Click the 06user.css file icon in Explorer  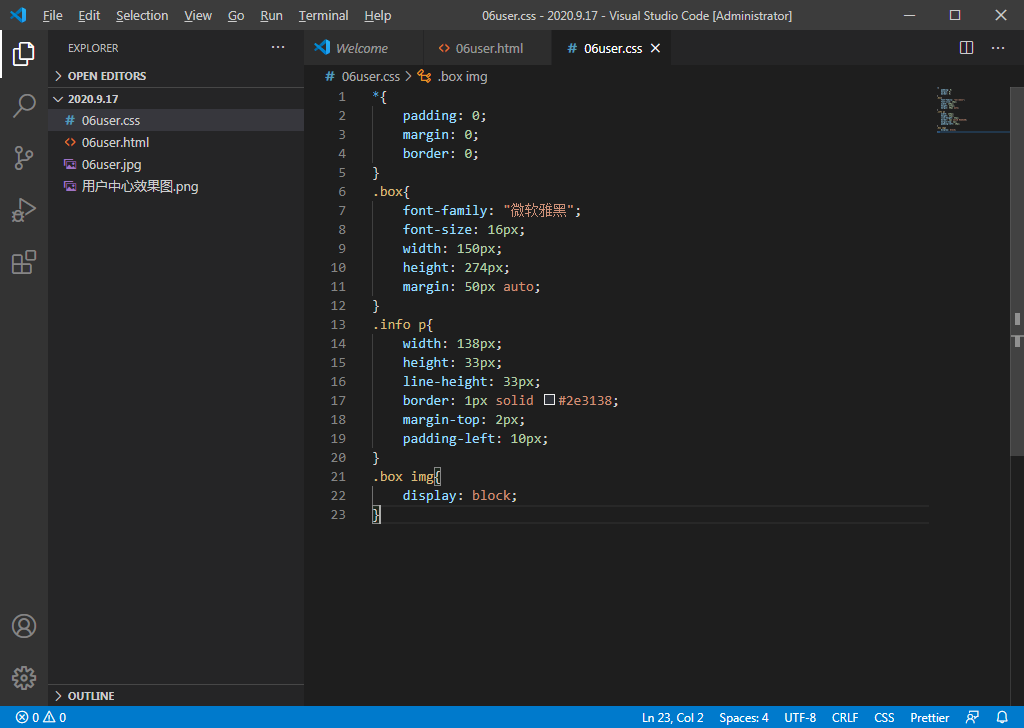pos(70,120)
